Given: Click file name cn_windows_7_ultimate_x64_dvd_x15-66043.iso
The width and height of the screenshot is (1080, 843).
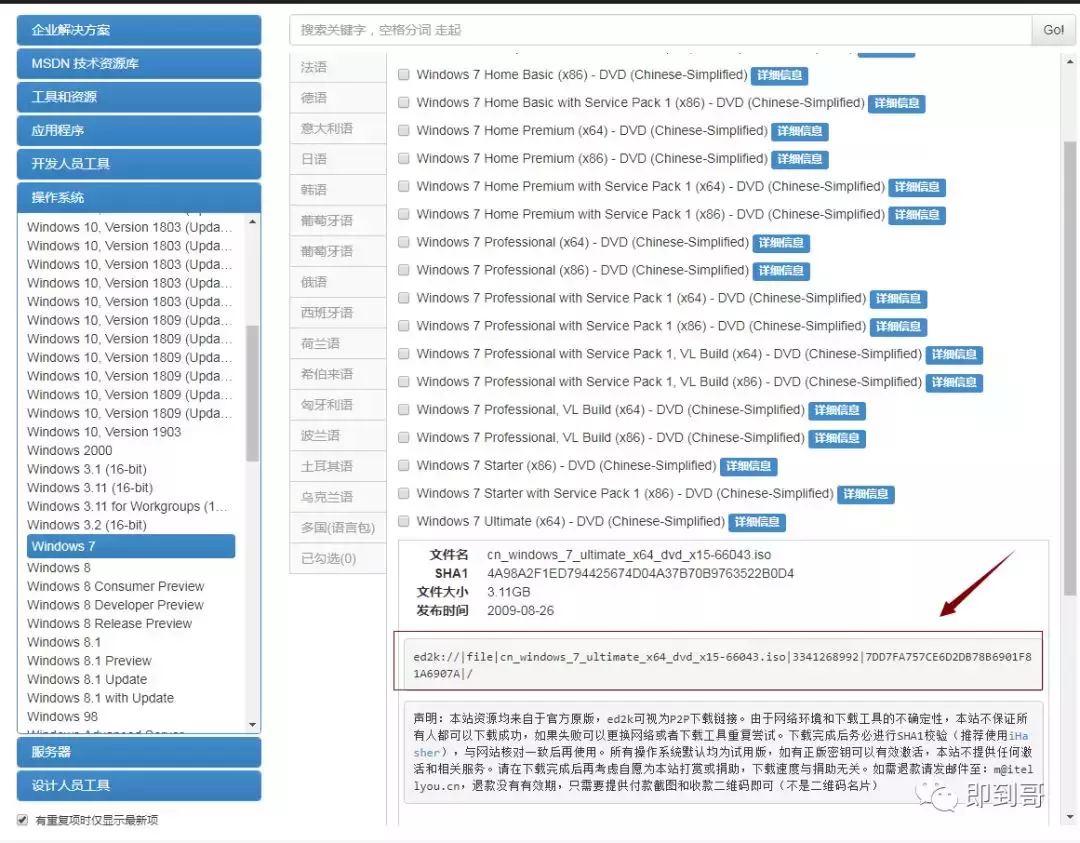Looking at the screenshot, I should [x=629, y=554].
